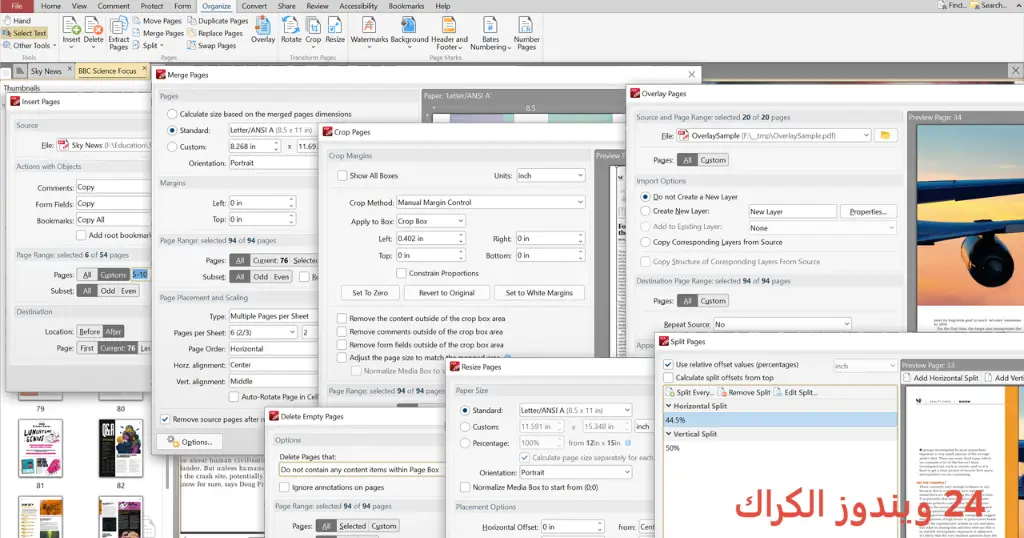This screenshot has width=1024, height=538.
Task: Click page 81 thumbnail
Action: pos(40,449)
